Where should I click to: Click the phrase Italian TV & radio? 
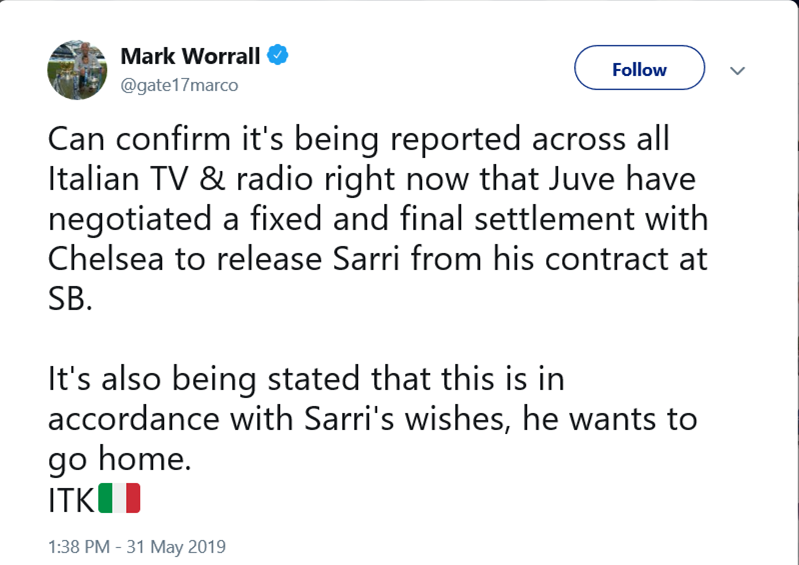click(x=180, y=179)
